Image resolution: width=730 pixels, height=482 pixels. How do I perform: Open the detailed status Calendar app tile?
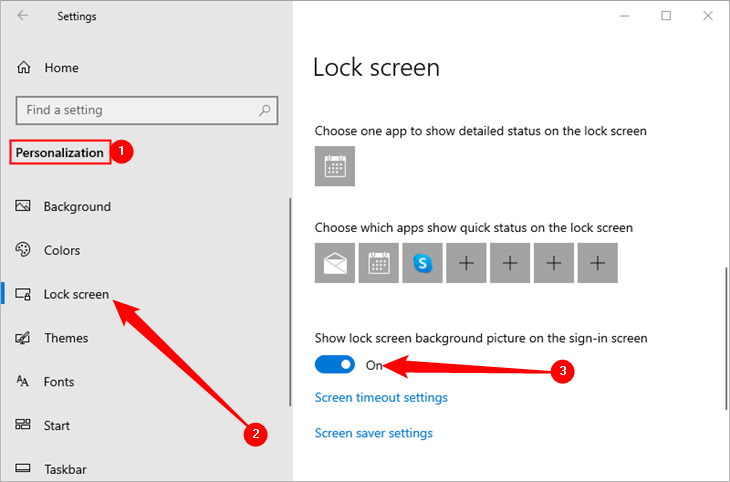click(x=335, y=166)
